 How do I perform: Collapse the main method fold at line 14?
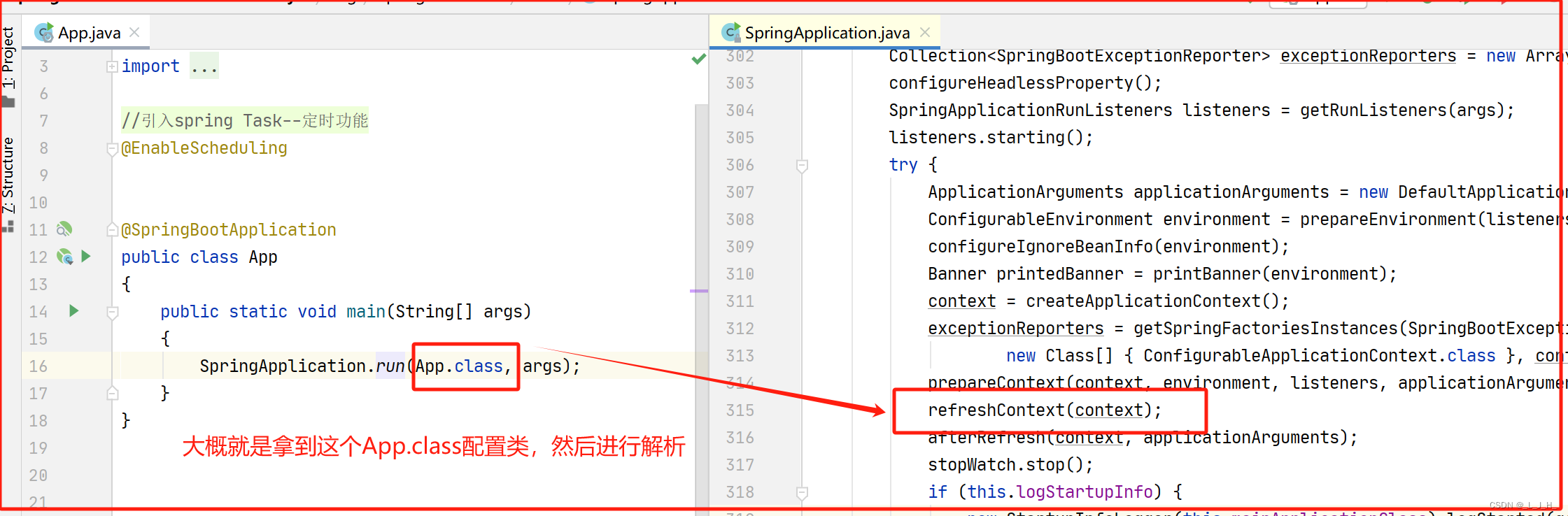click(x=112, y=313)
